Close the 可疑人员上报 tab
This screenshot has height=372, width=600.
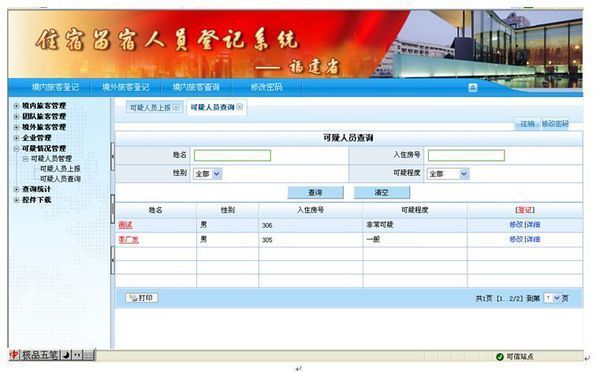click(176, 107)
